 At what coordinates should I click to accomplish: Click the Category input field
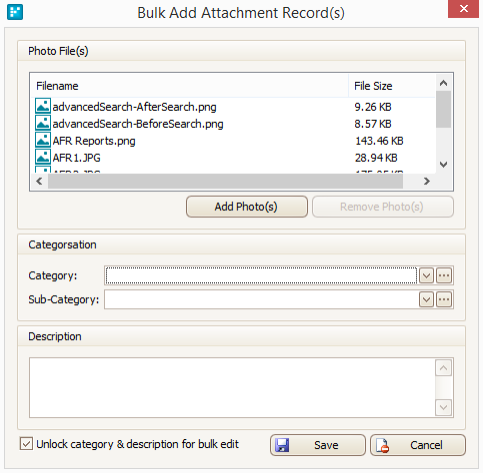pos(261,276)
